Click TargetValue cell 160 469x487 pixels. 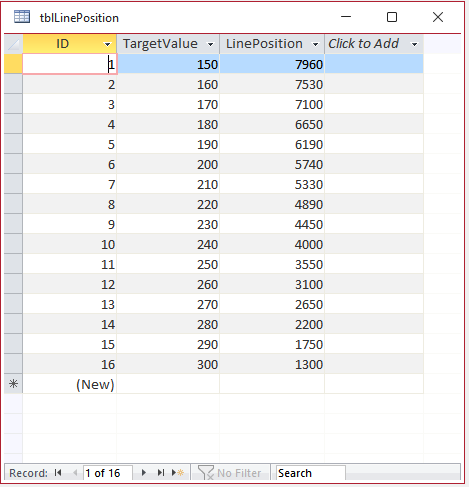(x=168, y=84)
